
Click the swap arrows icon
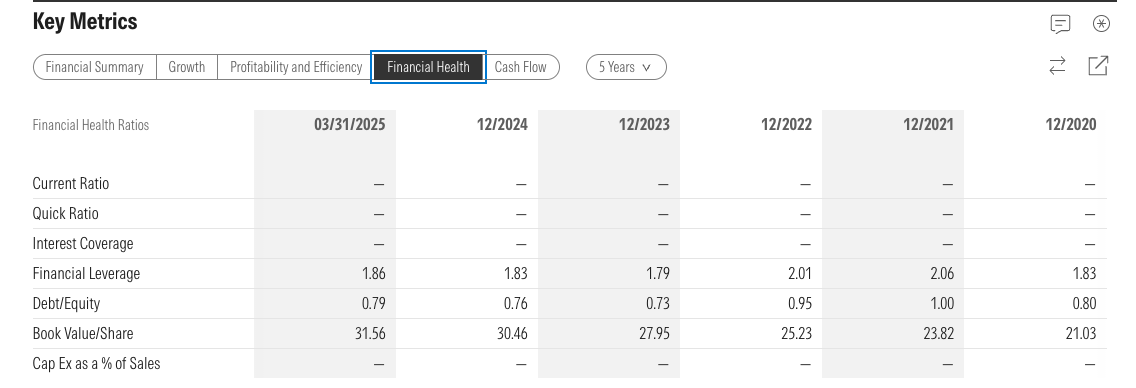click(1057, 66)
